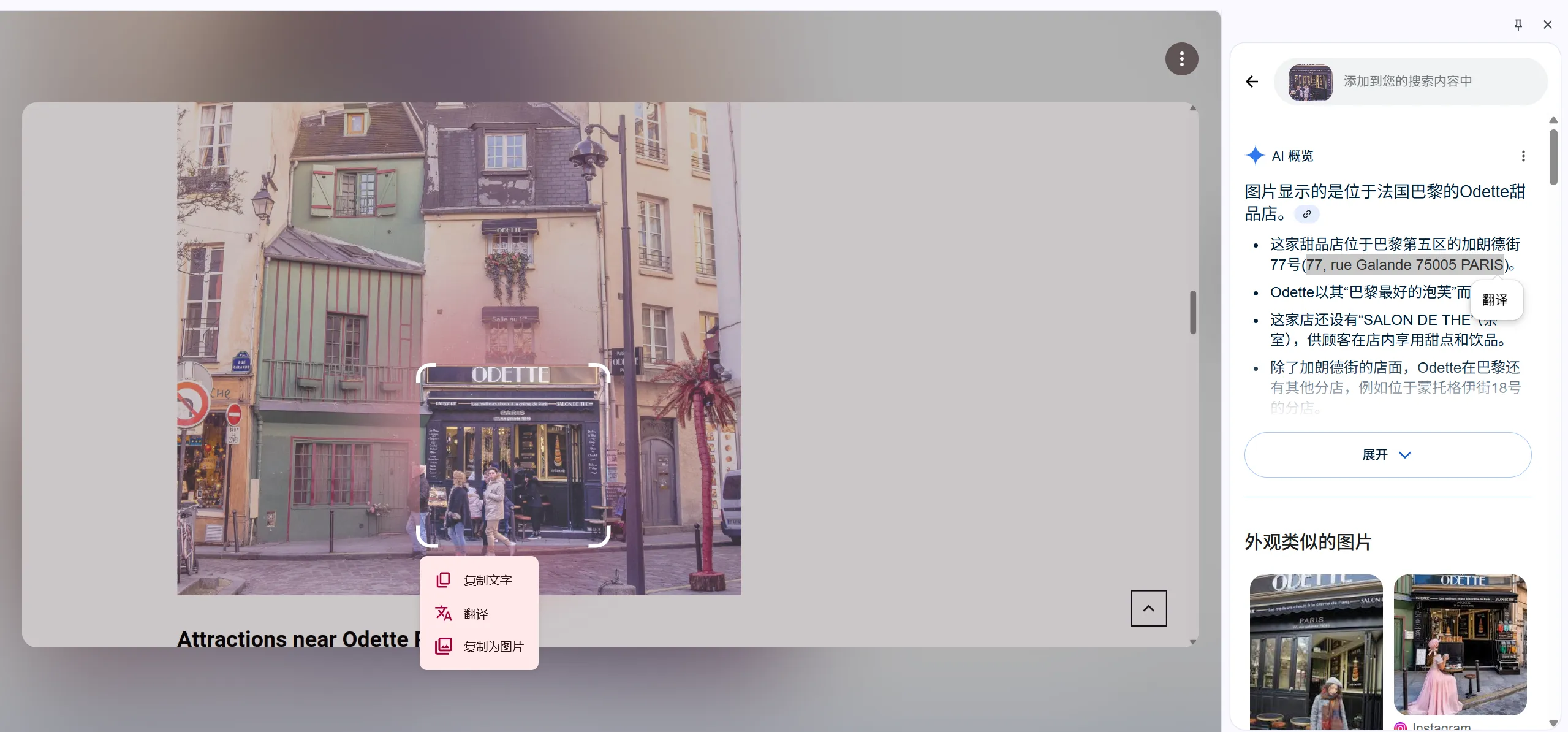Pin the side panel
The width and height of the screenshot is (1568, 732).
[1518, 25]
